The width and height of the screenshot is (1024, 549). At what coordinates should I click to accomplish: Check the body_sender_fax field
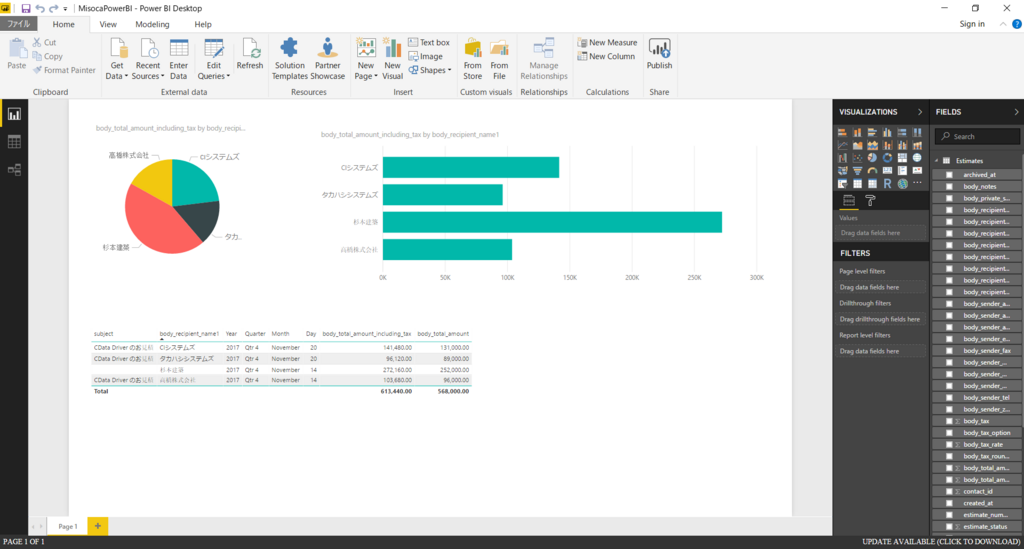[x=949, y=351]
